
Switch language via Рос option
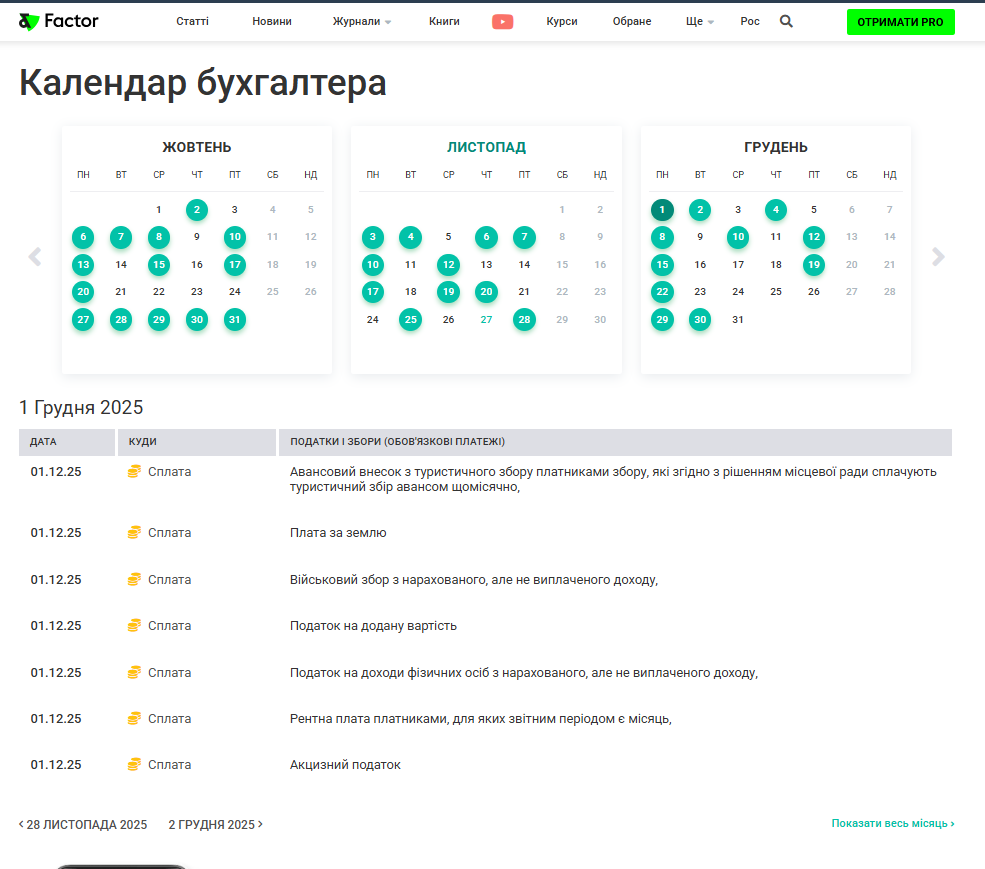coord(750,21)
